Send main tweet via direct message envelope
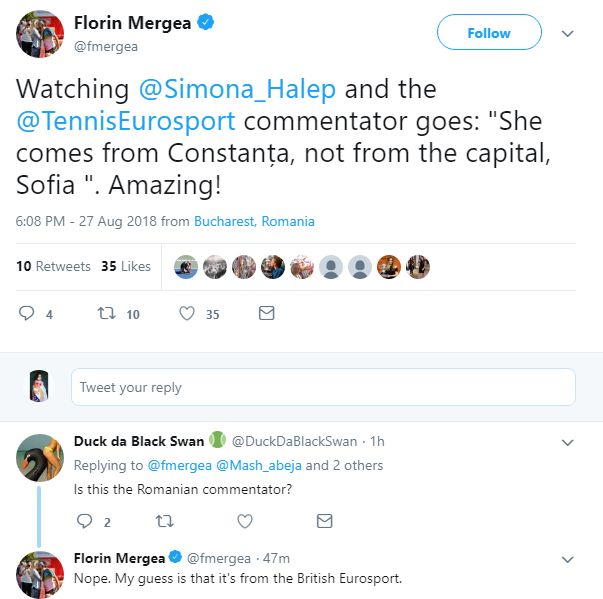Screen dimensions: 603x599 click(x=266, y=314)
